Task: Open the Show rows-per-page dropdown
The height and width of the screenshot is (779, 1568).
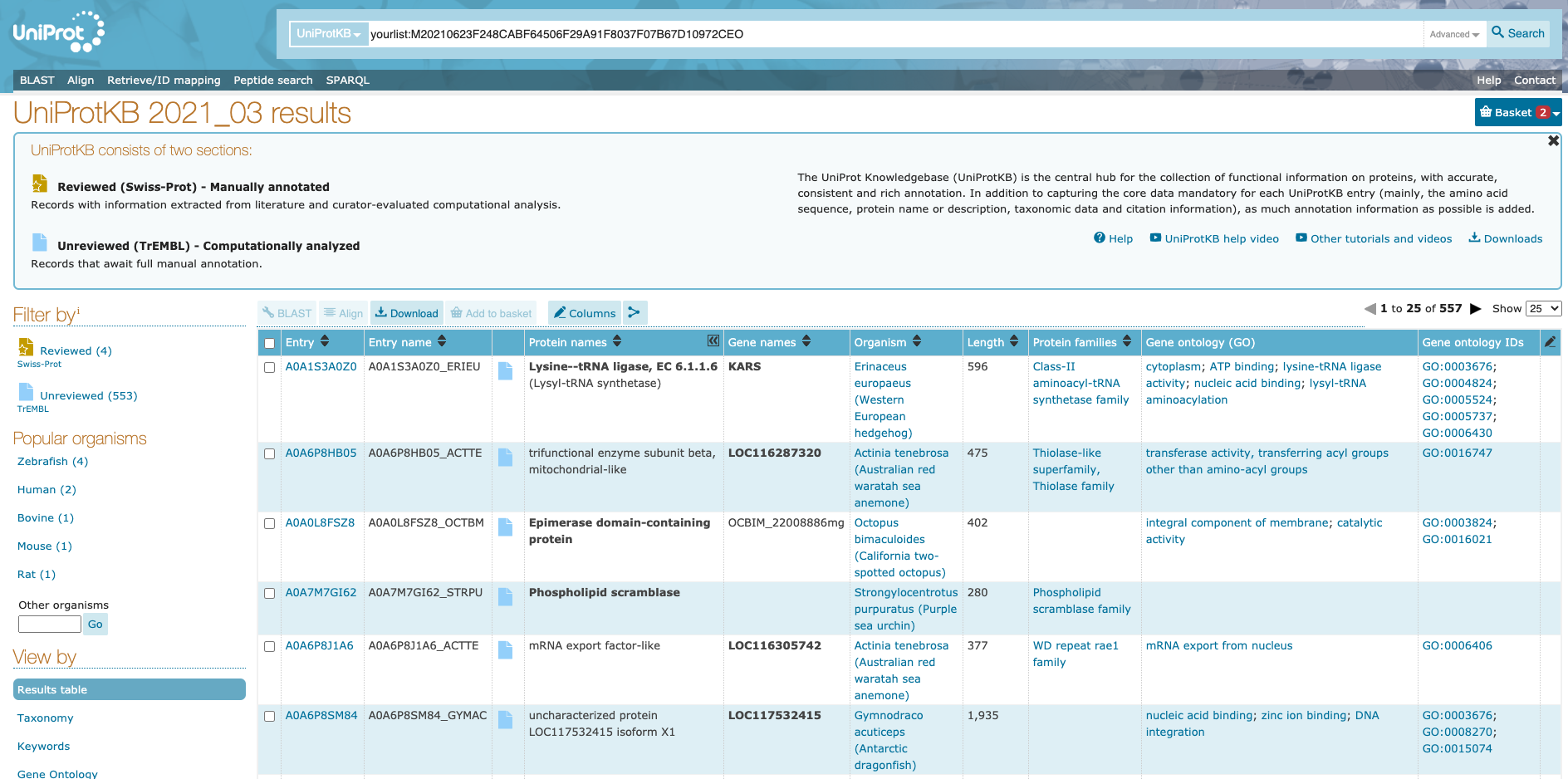Action: [x=1544, y=308]
